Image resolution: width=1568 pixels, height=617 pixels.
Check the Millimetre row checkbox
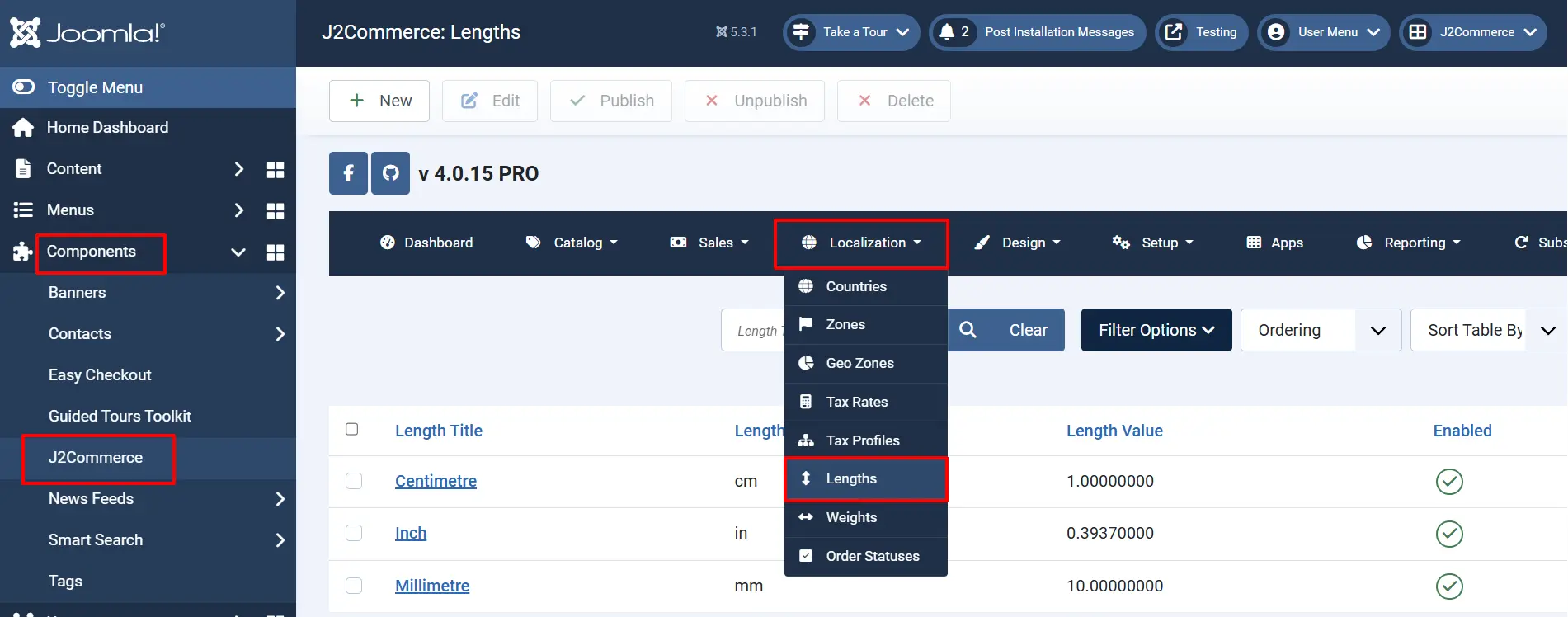click(354, 586)
